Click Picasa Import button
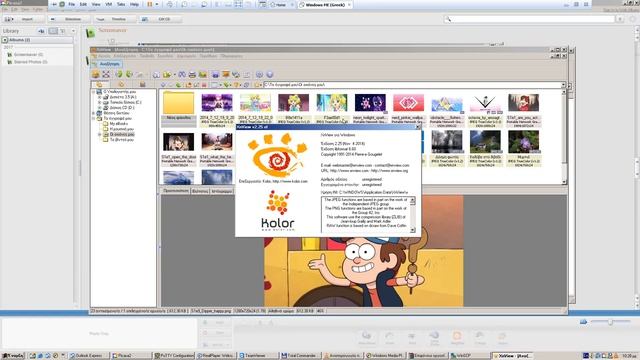The width and height of the screenshot is (640, 360). (23, 19)
